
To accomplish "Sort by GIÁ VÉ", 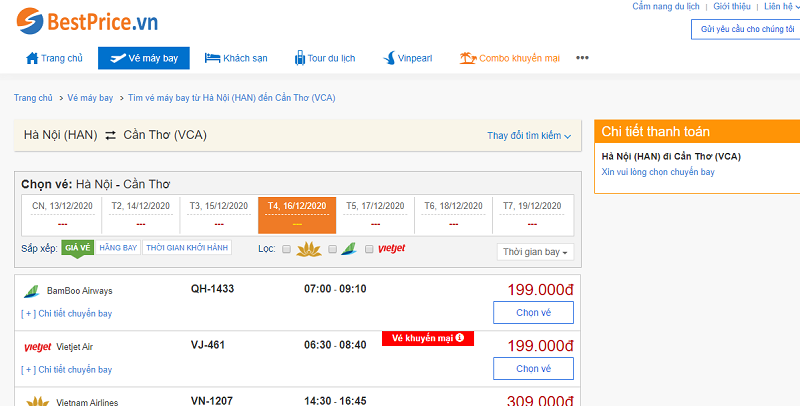I will click(78, 248).
